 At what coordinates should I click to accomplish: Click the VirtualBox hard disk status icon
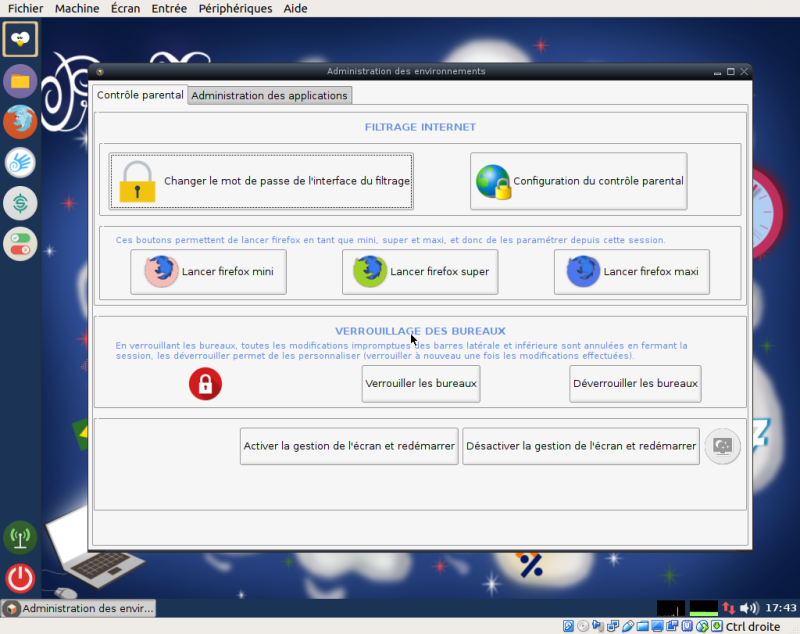coord(568,626)
